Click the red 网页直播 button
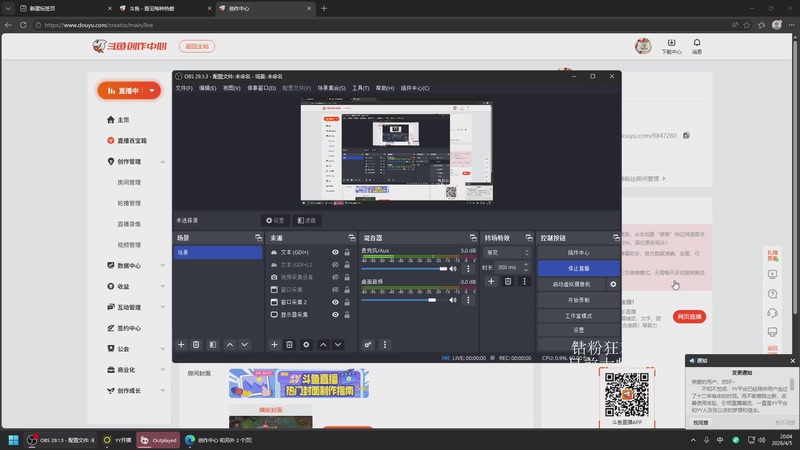 689,317
